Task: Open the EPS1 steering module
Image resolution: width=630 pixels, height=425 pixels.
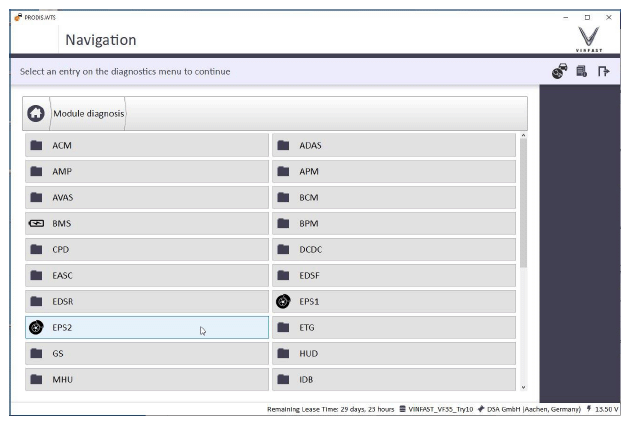Action: tap(394, 301)
